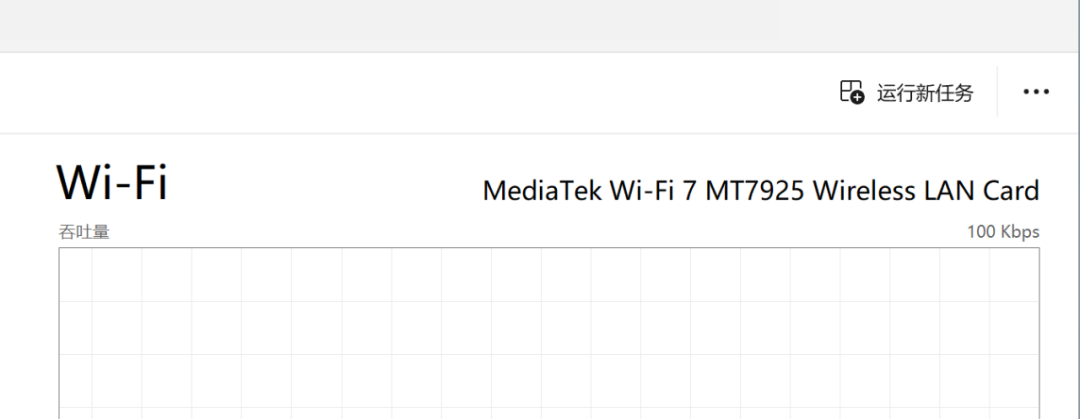Click the center of the throughput graph
This screenshot has height=419, width=1080.
pyautogui.click(x=549, y=333)
